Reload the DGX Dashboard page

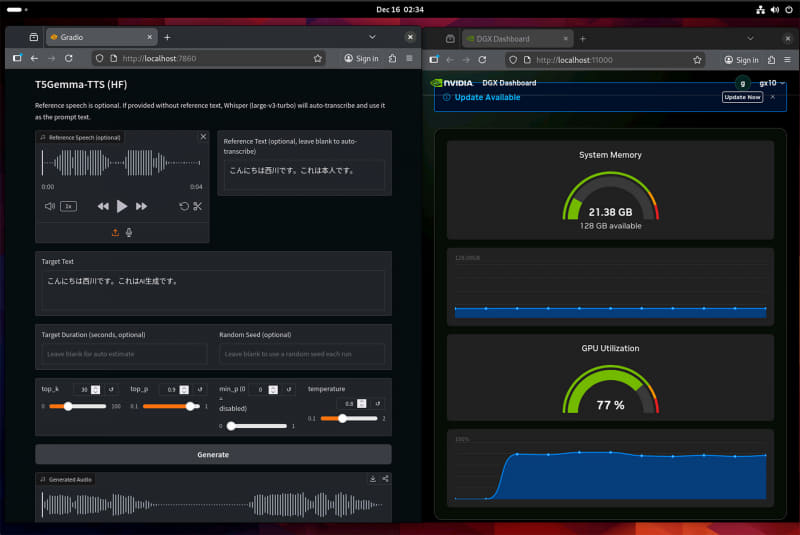click(x=482, y=60)
